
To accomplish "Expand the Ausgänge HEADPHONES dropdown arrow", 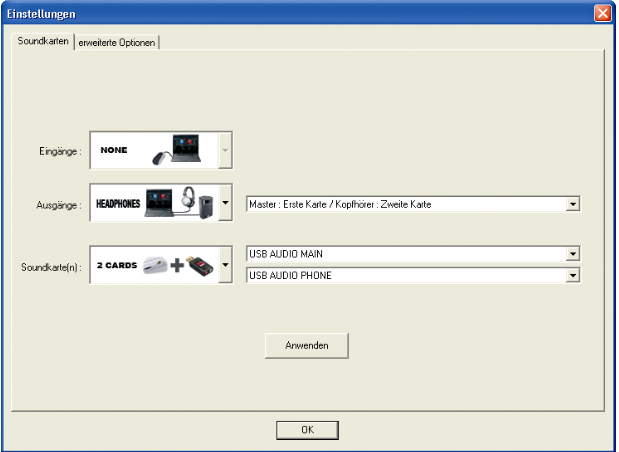I will click(225, 204).
